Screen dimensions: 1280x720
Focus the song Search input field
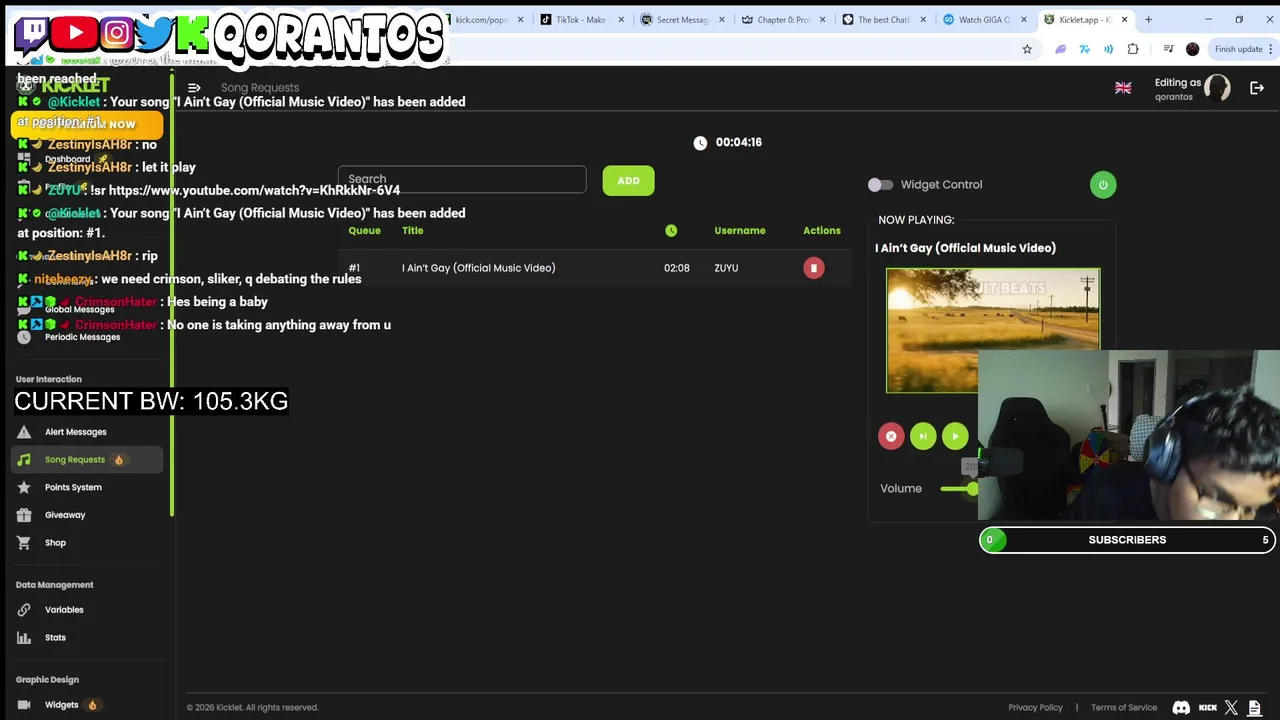pyautogui.click(x=462, y=179)
